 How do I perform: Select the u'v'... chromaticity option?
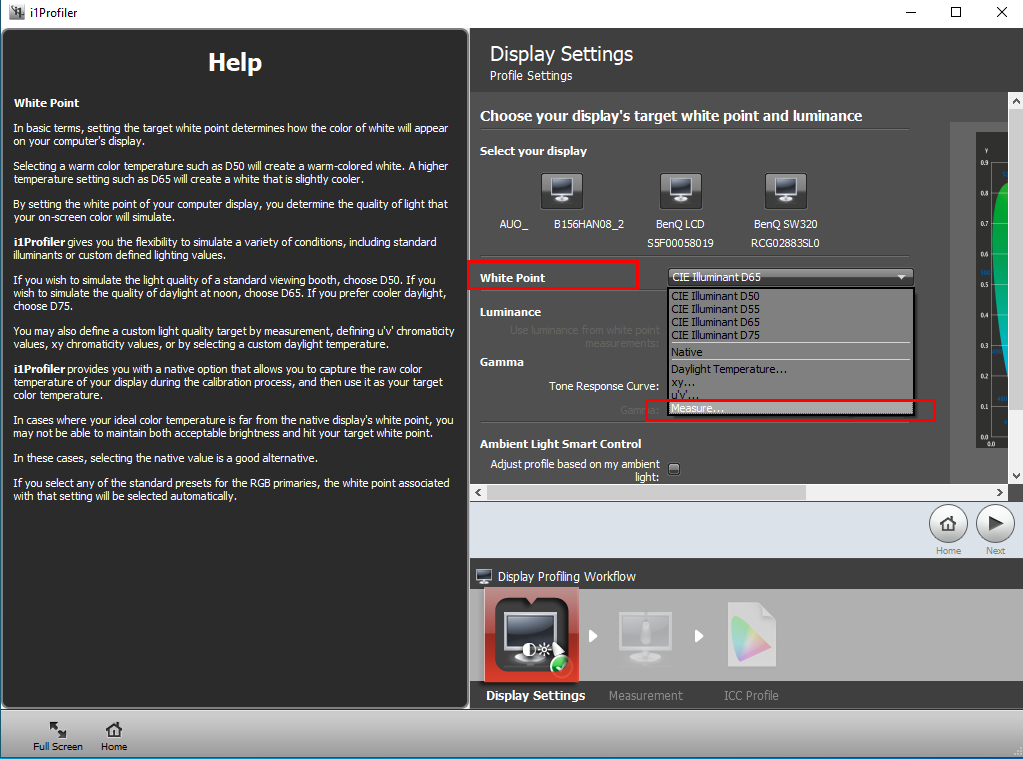coord(790,395)
